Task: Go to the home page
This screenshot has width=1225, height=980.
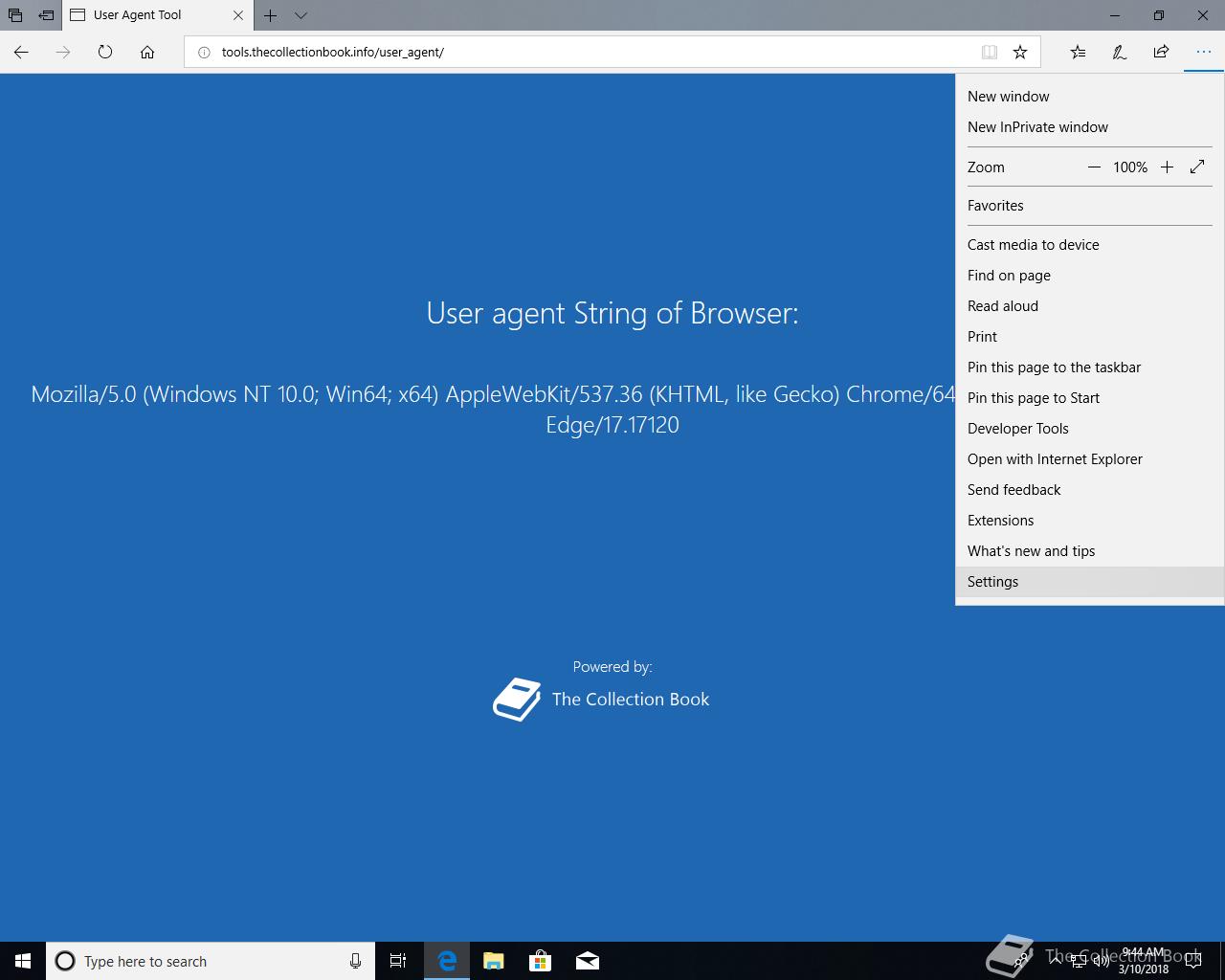Action: (x=147, y=52)
